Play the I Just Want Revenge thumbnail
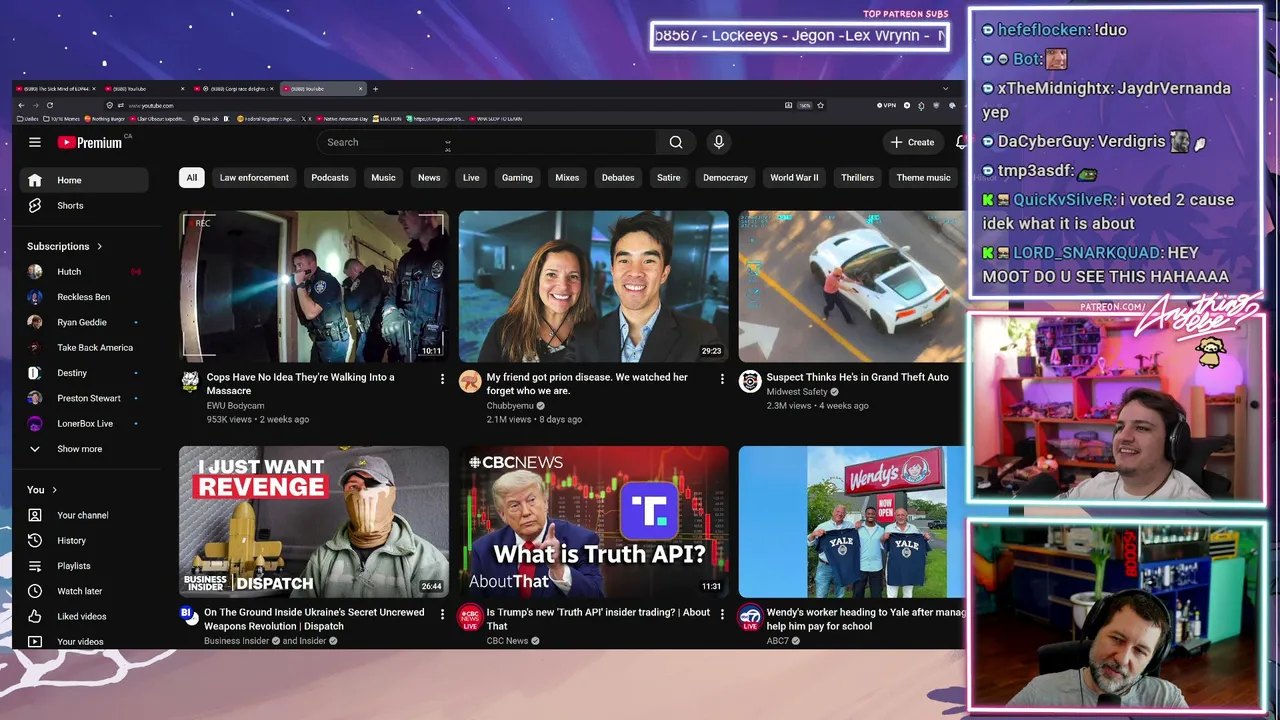The height and width of the screenshot is (720, 1280). [x=314, y=522]
